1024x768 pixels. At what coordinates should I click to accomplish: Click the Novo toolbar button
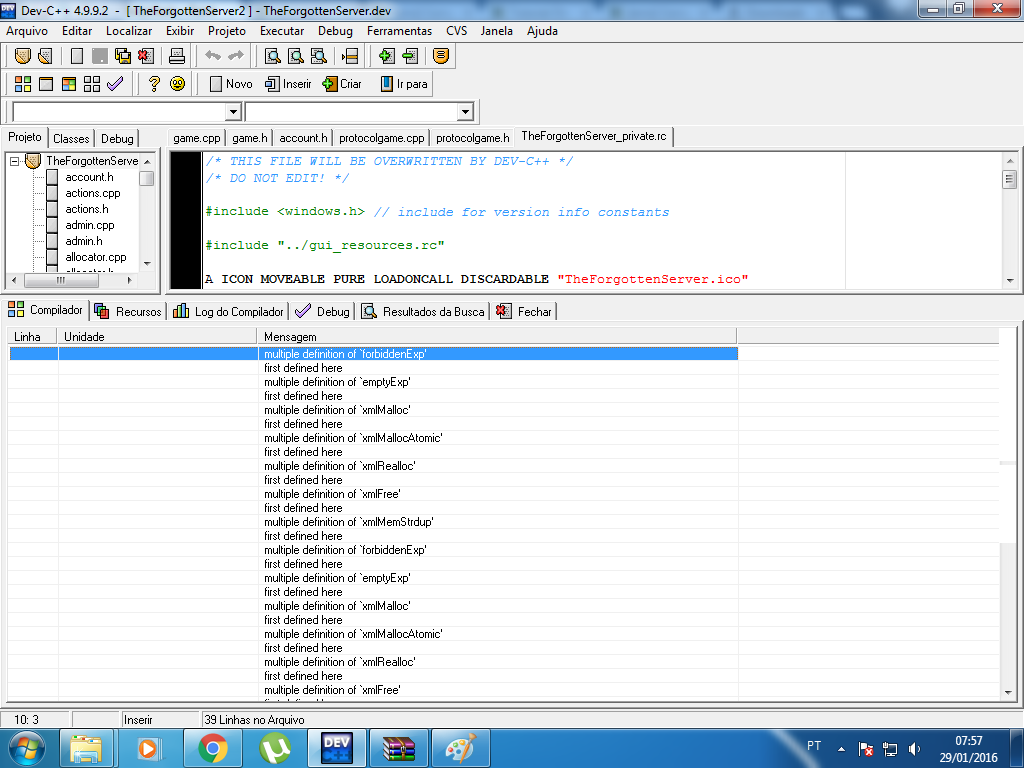pos(231,84)
